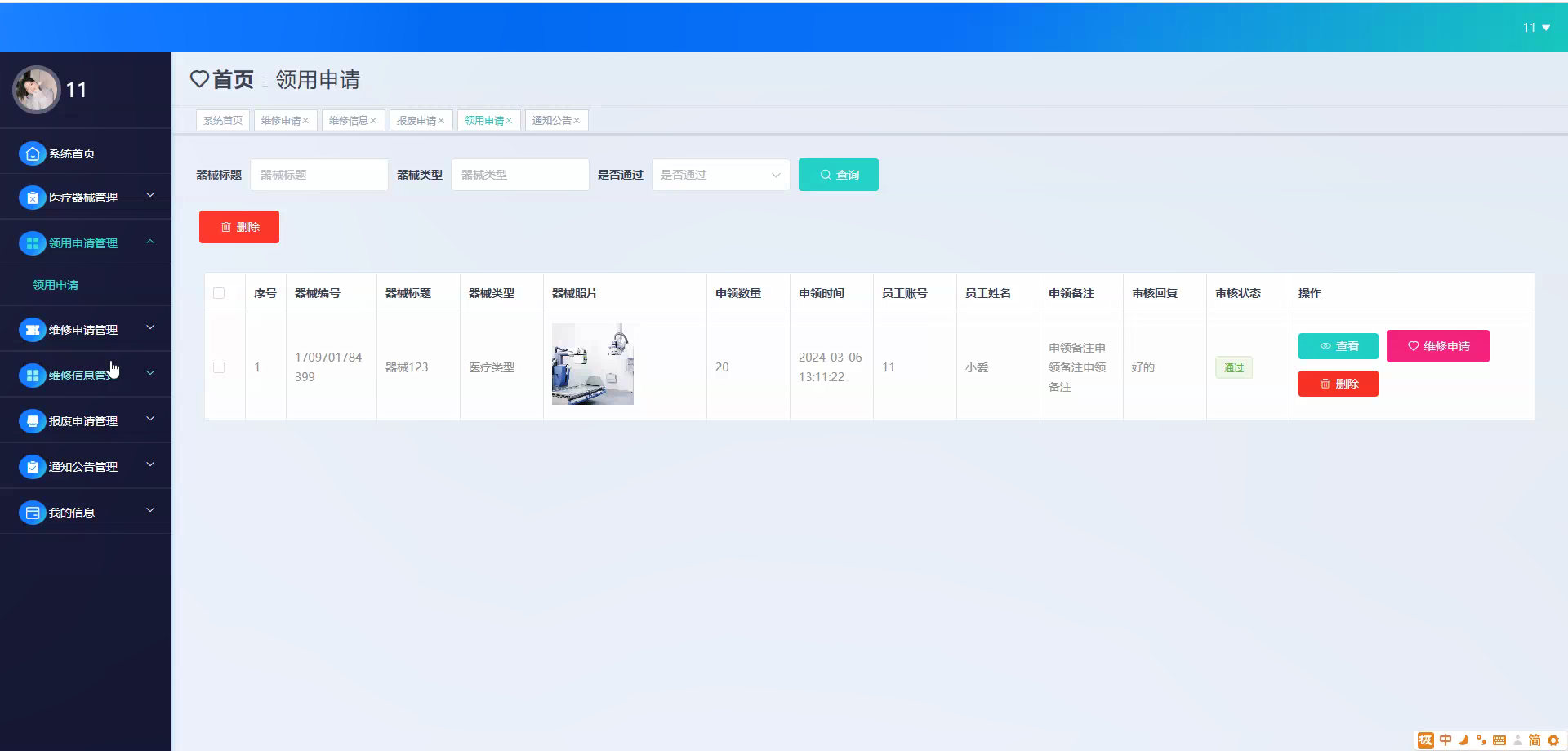Open the input method settings gear in tray

click(1553, 740)
